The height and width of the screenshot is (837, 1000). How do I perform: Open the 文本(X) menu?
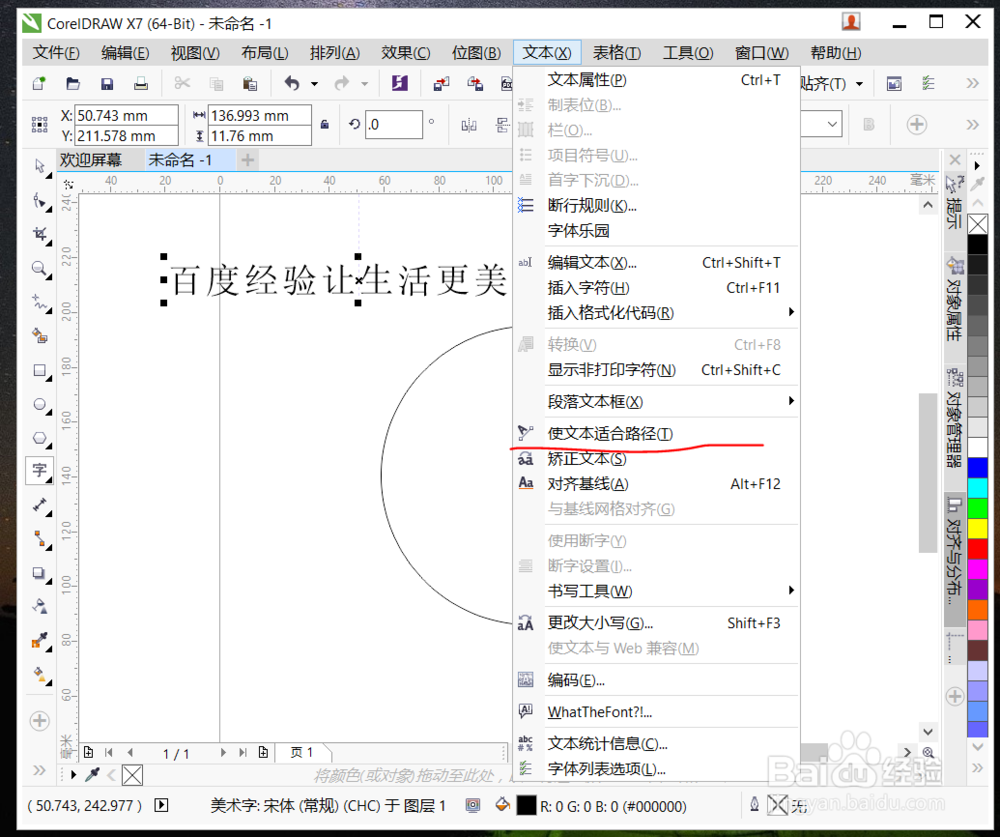point(547,52)
